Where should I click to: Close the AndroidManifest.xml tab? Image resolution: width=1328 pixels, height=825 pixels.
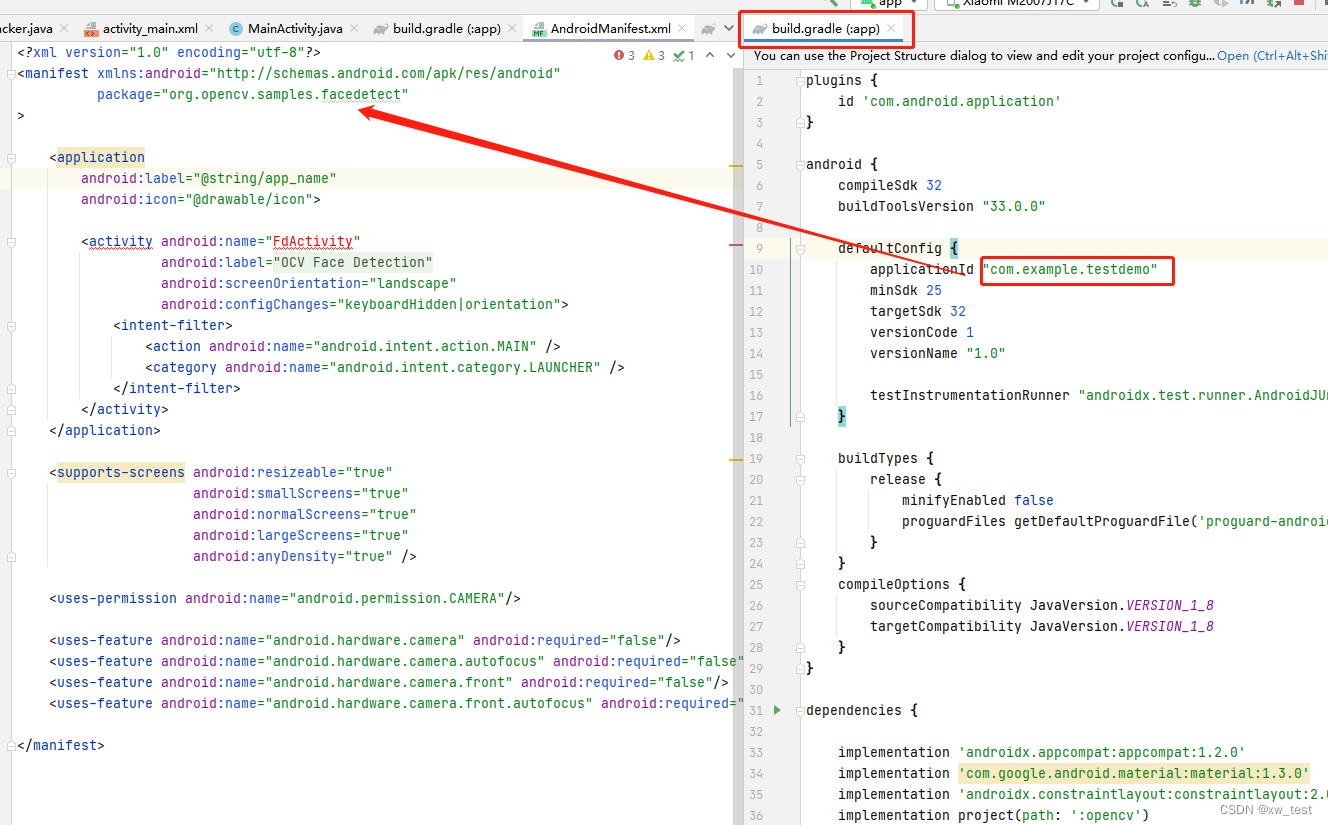tap(684, 29)
